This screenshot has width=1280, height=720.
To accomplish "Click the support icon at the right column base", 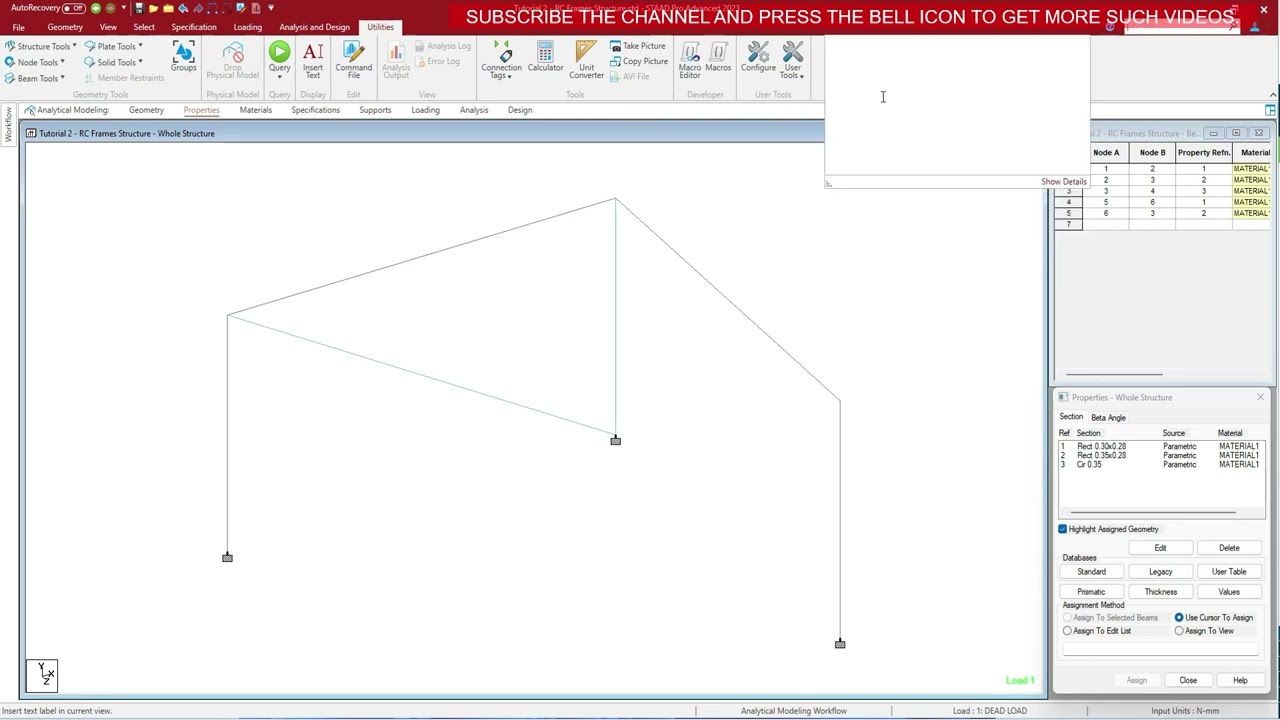I will coord(840,644).
